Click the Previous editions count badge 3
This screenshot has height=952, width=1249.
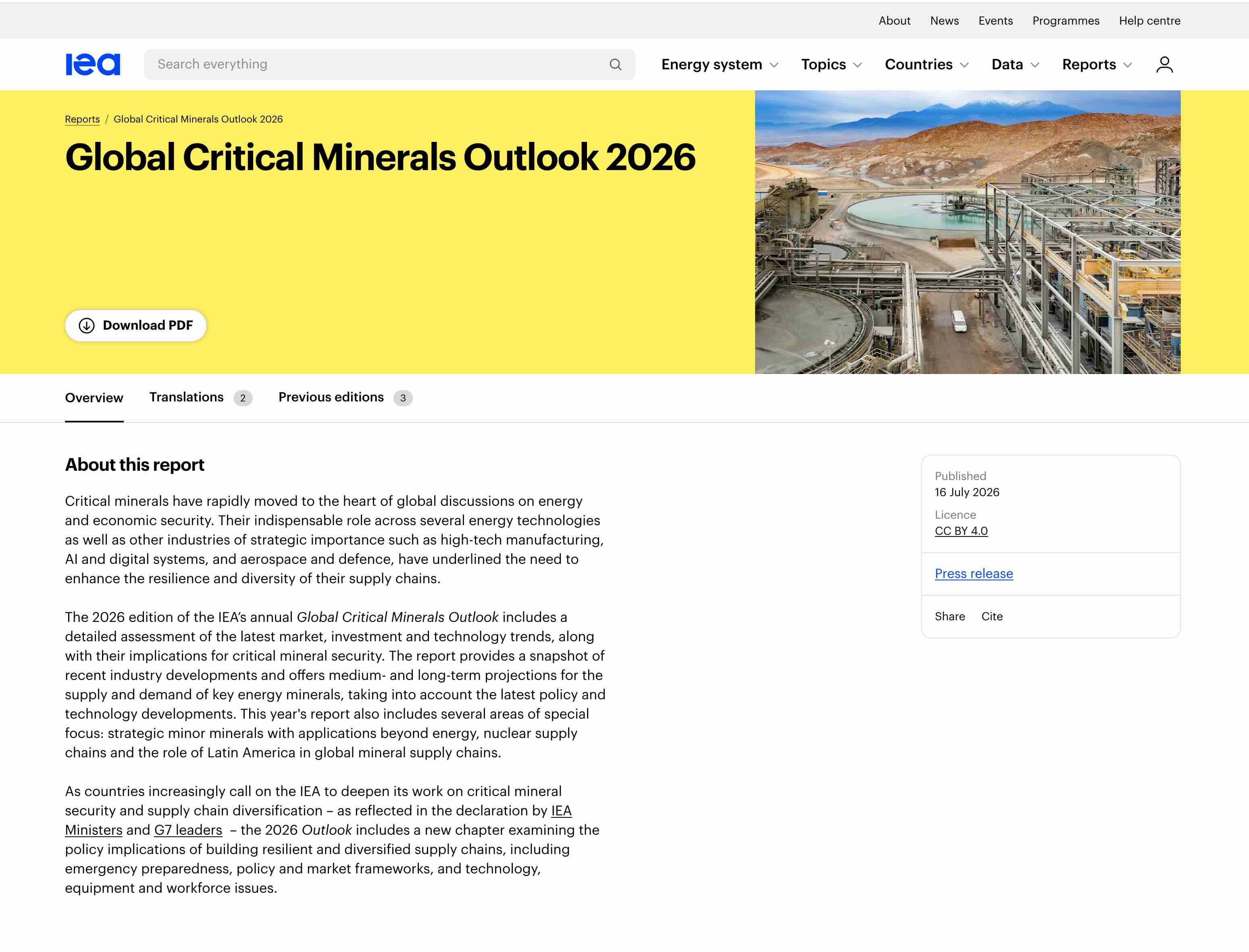coord(403,398)
